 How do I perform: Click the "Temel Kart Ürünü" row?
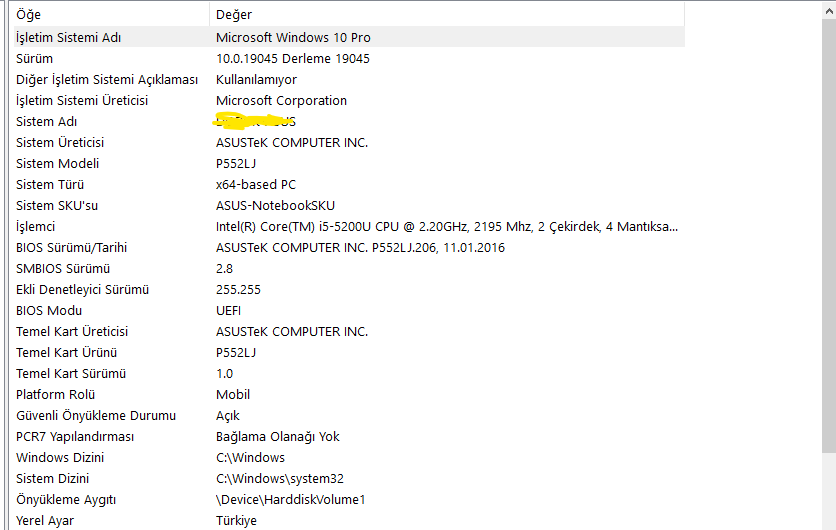pos(67,352)
